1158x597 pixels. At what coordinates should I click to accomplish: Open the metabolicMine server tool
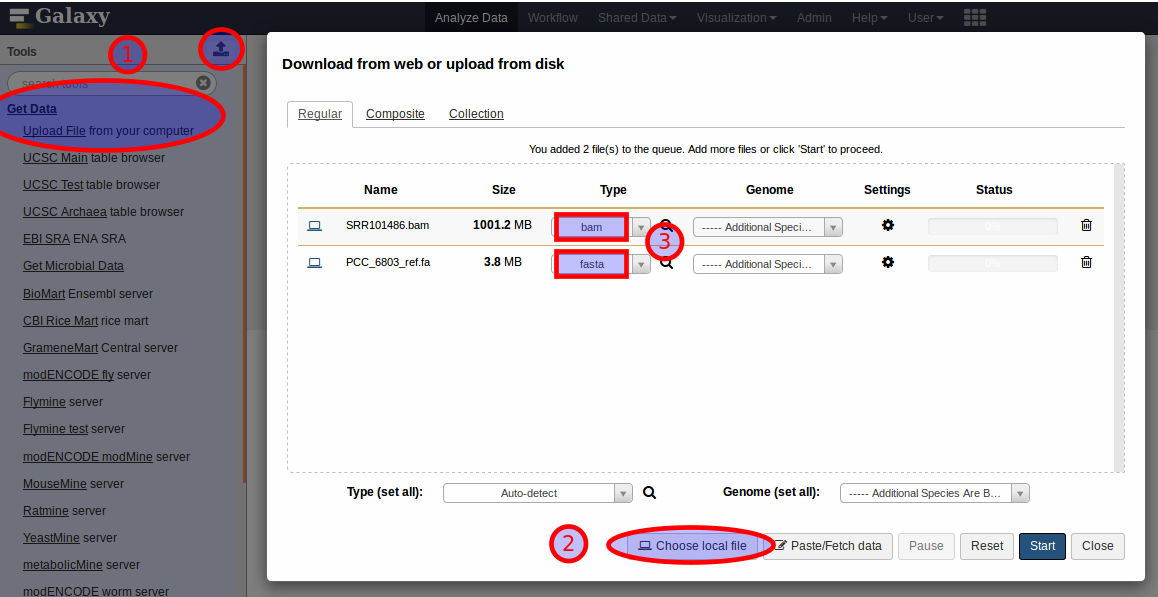[x=81, y=565]
